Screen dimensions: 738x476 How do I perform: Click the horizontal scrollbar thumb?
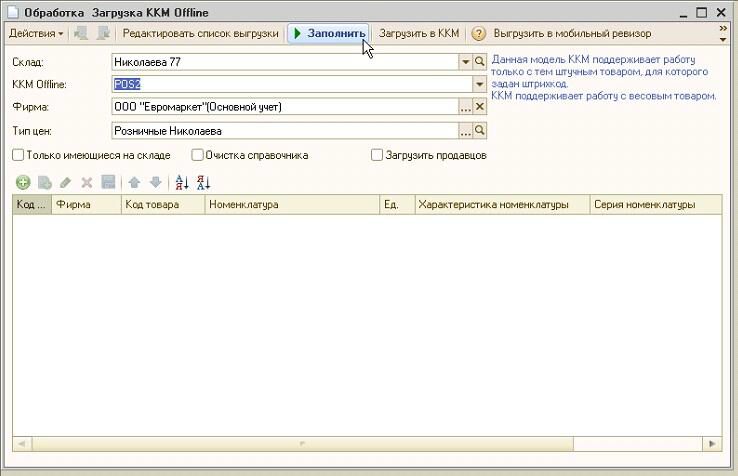click(x=302, y=444)
